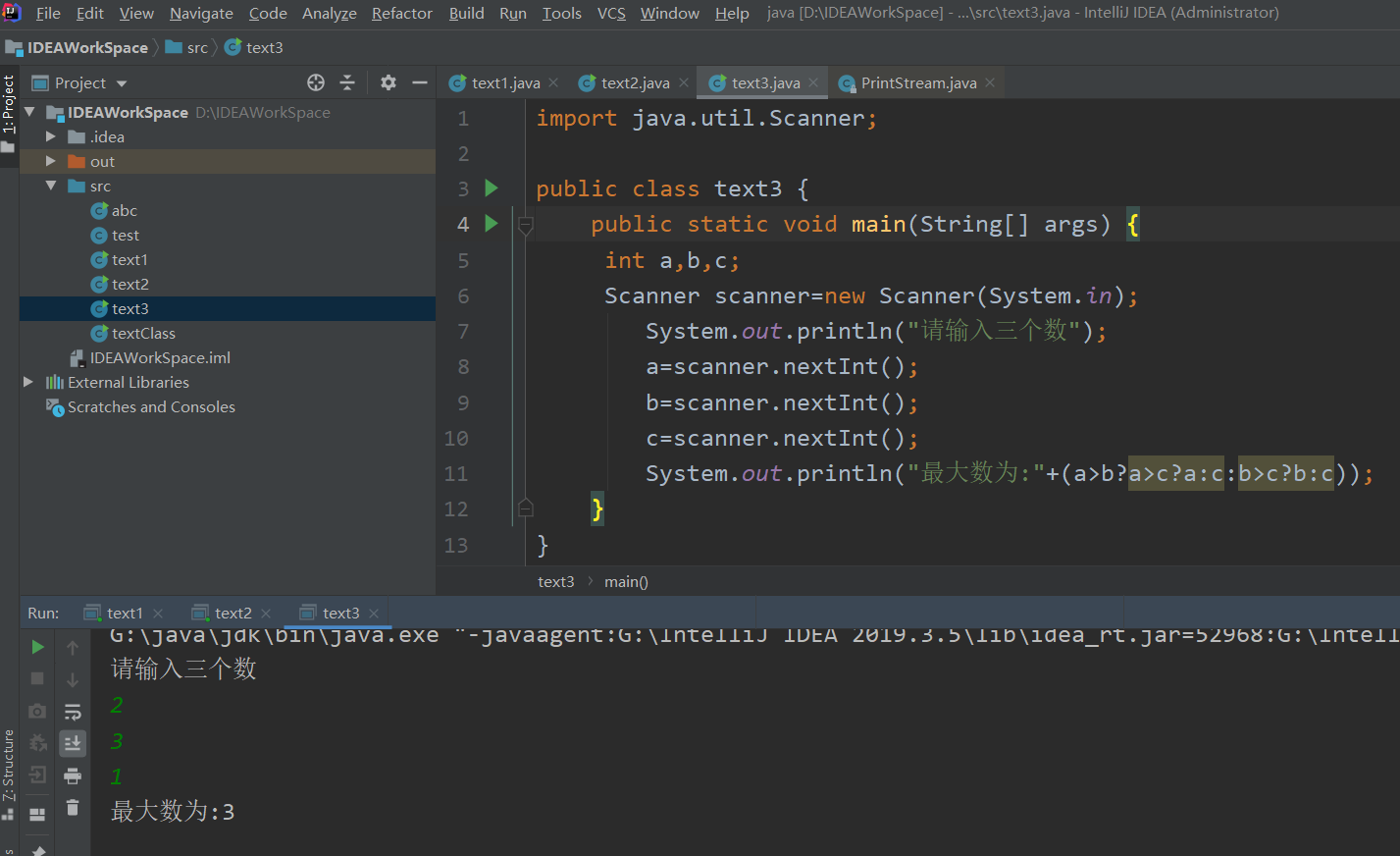Click line number 11 in gutter
Screen dimensions: 1400x856
coord(456,473)
